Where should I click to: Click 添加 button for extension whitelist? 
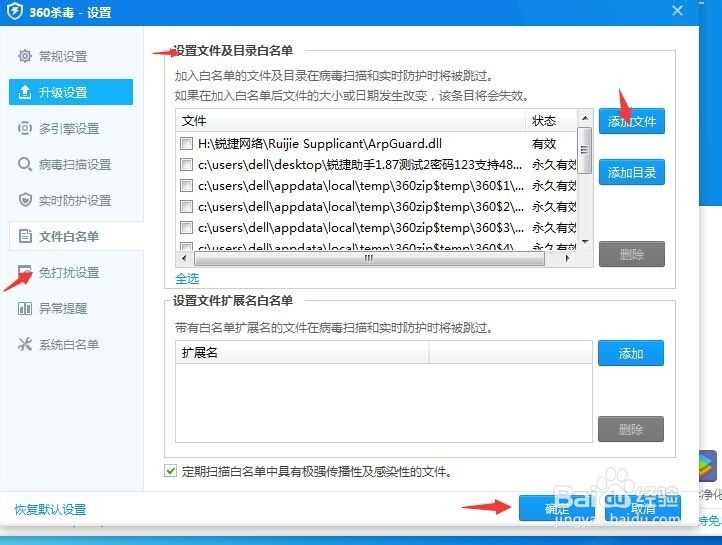(x=631, y=353)
